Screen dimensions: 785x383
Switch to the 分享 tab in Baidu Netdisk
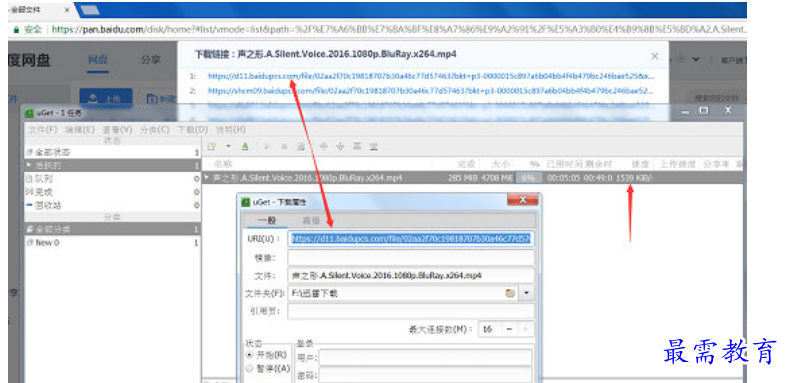pyautogui.click(x=150, y=60)
